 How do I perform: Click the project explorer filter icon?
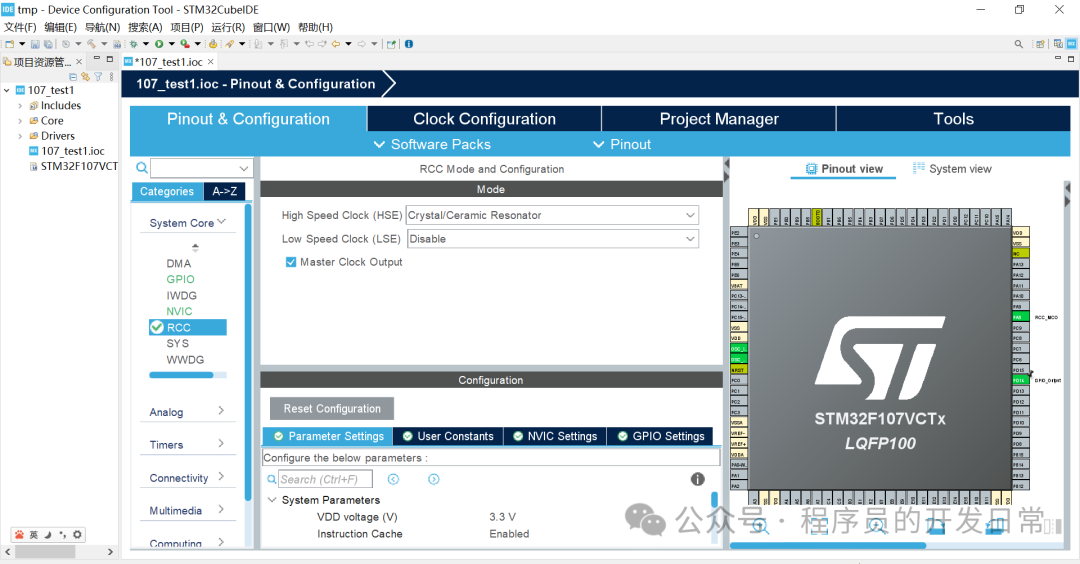[x=98, y=77]
